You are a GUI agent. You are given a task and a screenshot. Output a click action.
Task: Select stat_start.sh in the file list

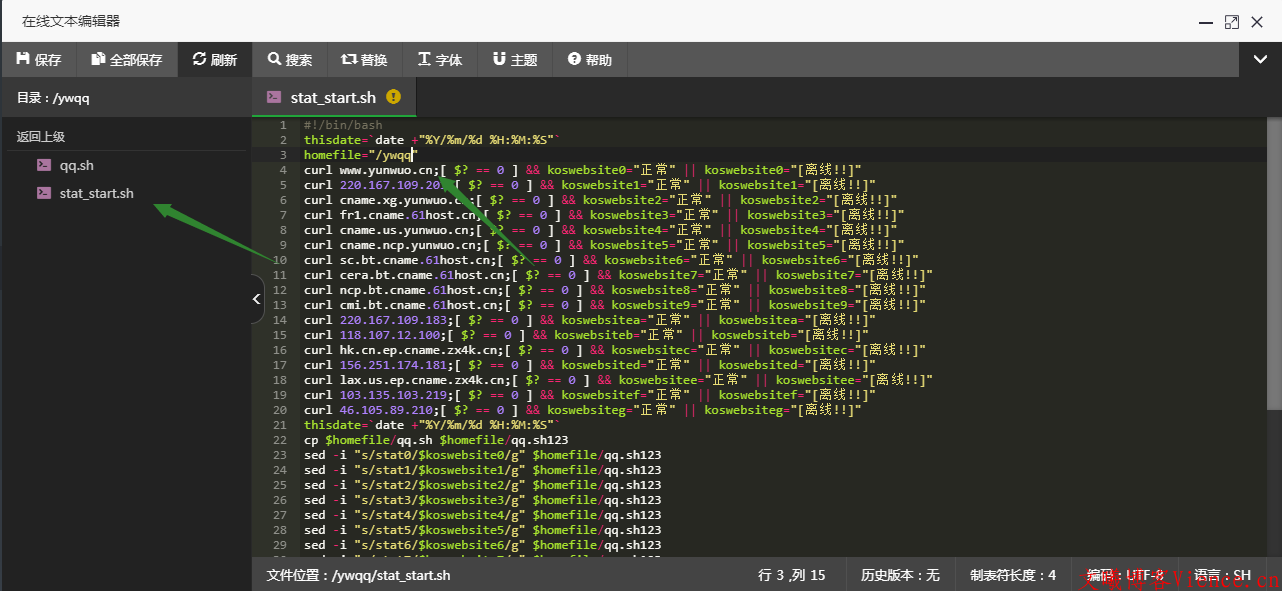(x=96, y=193)
